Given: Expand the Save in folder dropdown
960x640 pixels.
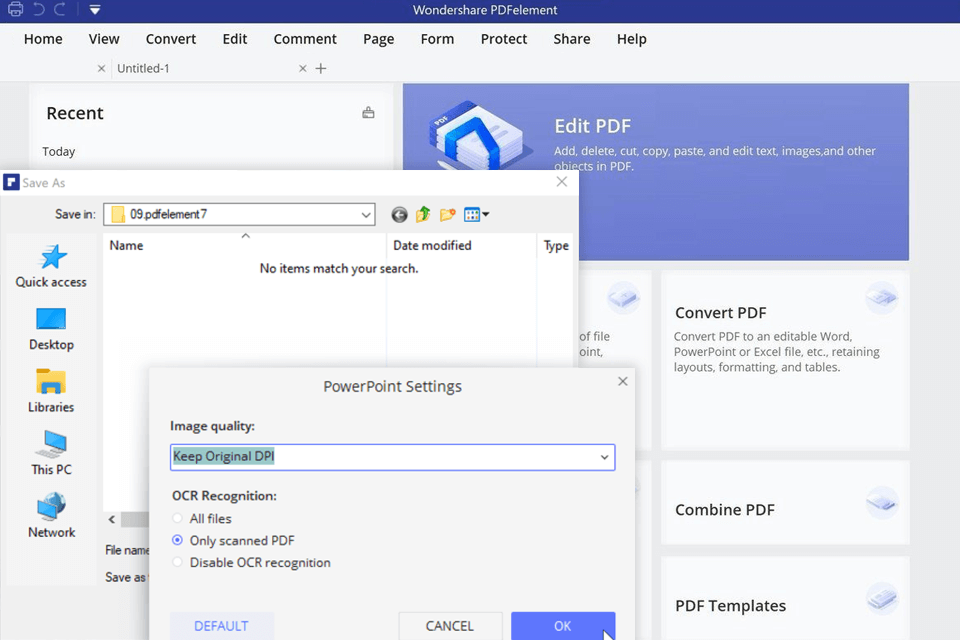Looking at the screenshot, I should [366, 215].
